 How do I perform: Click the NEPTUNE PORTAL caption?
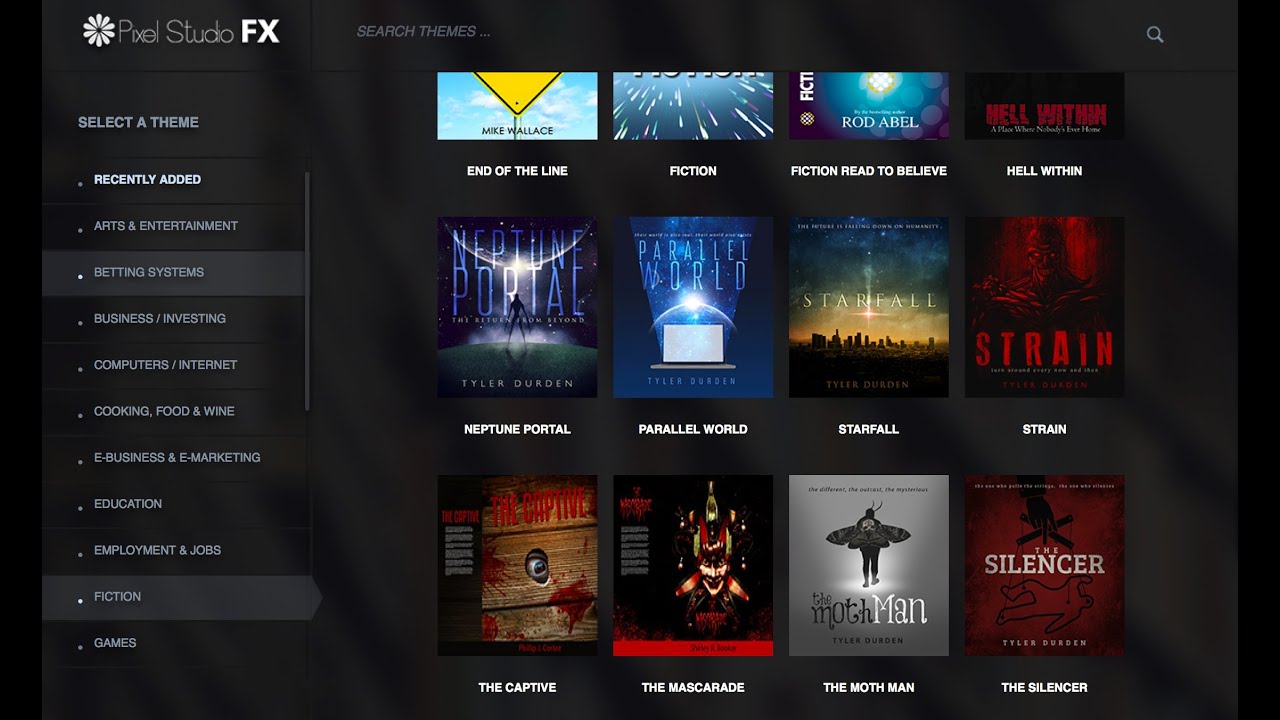coord(517,429)
